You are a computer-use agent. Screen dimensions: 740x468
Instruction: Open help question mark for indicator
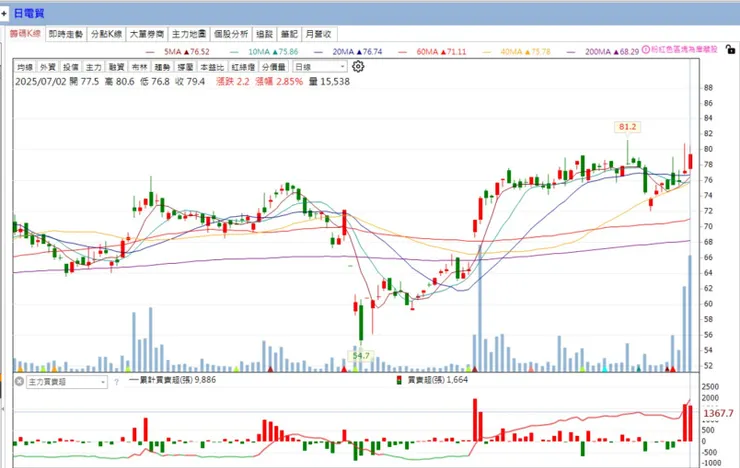[x=116, y=382]
